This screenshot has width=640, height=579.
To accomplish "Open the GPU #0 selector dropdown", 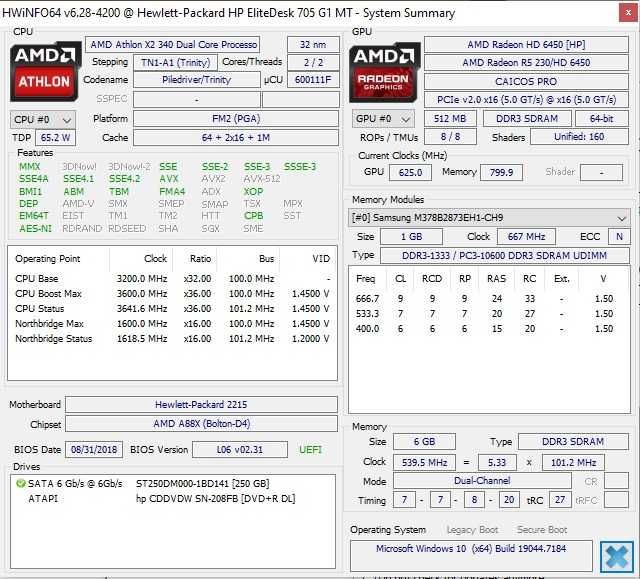I will click(383, 119).
